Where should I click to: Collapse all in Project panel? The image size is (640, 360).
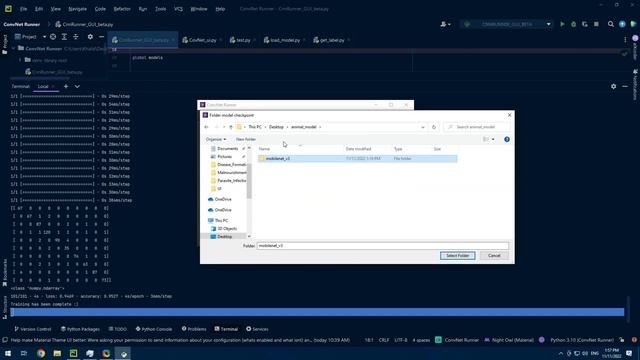pyautogui.click(x=76, y=37)
